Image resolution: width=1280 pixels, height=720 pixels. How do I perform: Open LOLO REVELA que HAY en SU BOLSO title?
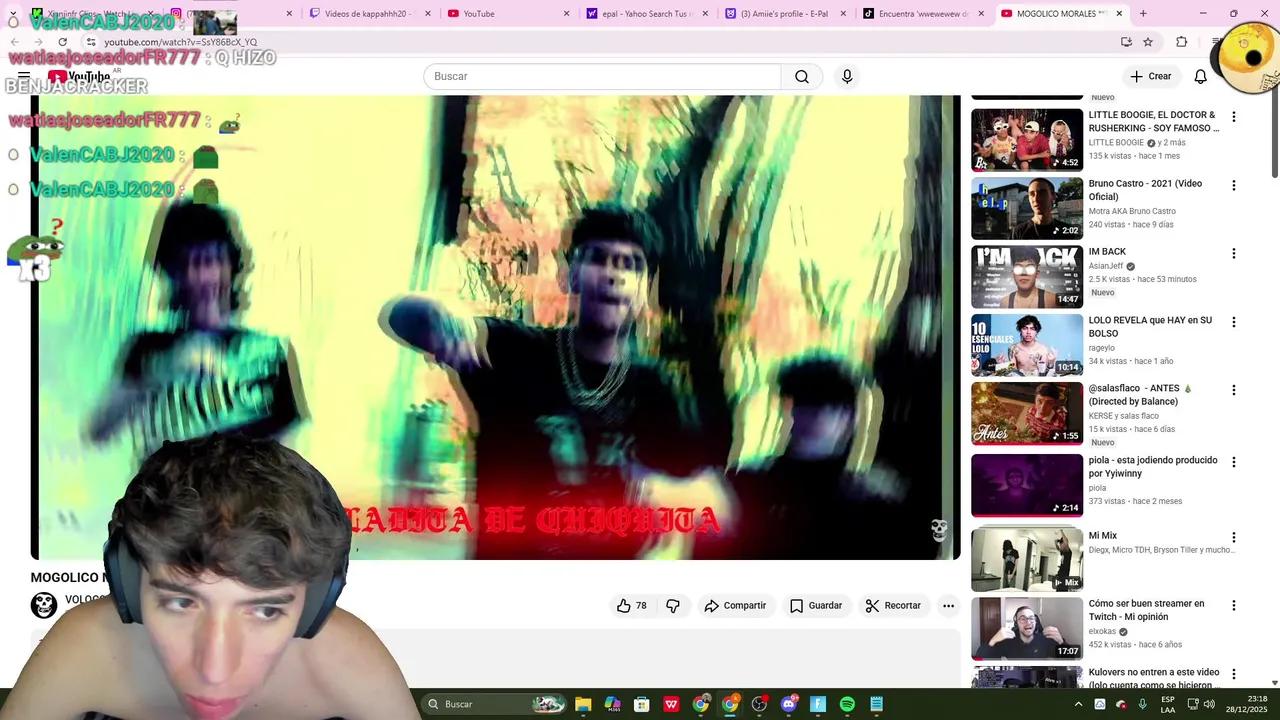tap(1150, 327)
